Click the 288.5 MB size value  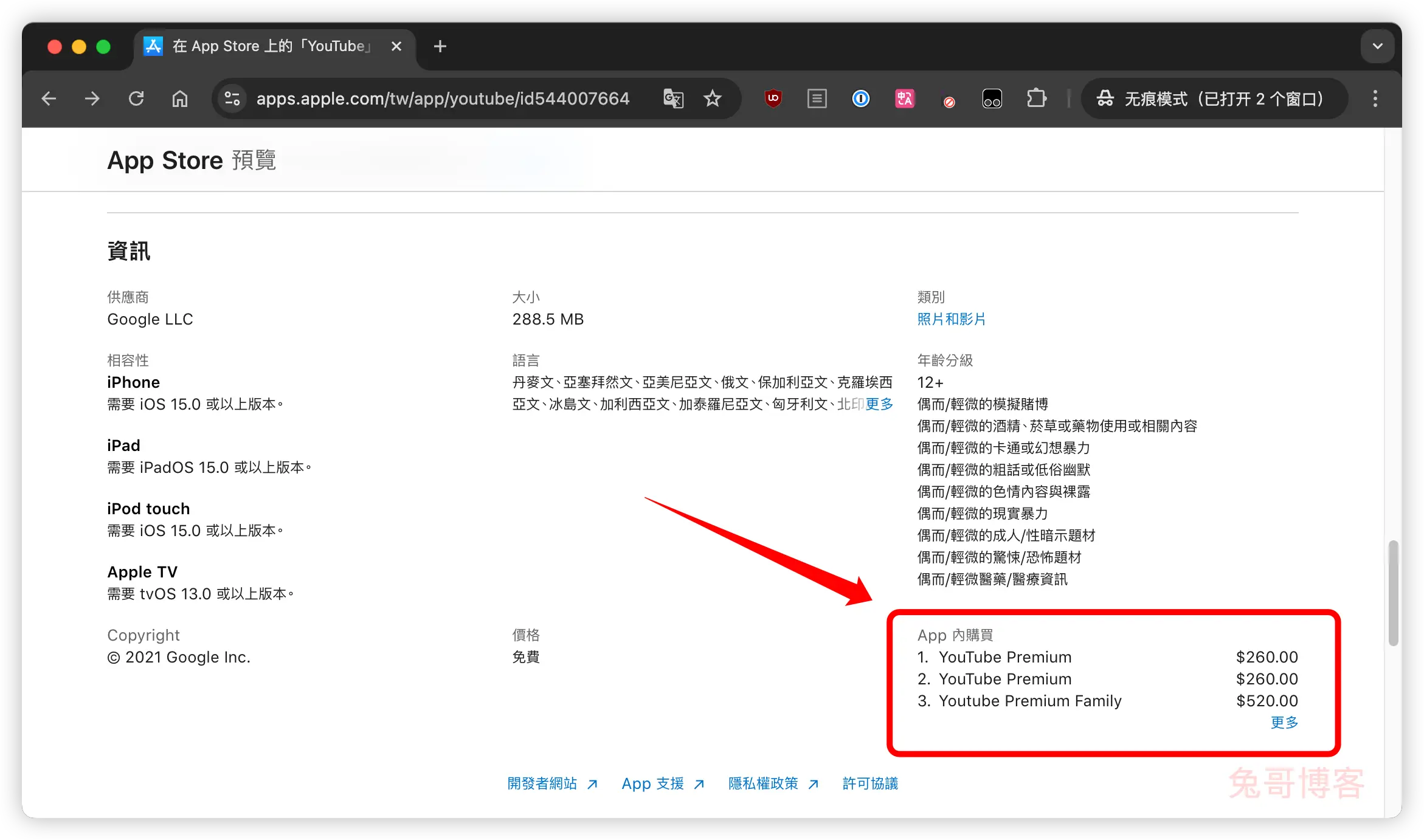click(x=548, y=319)
